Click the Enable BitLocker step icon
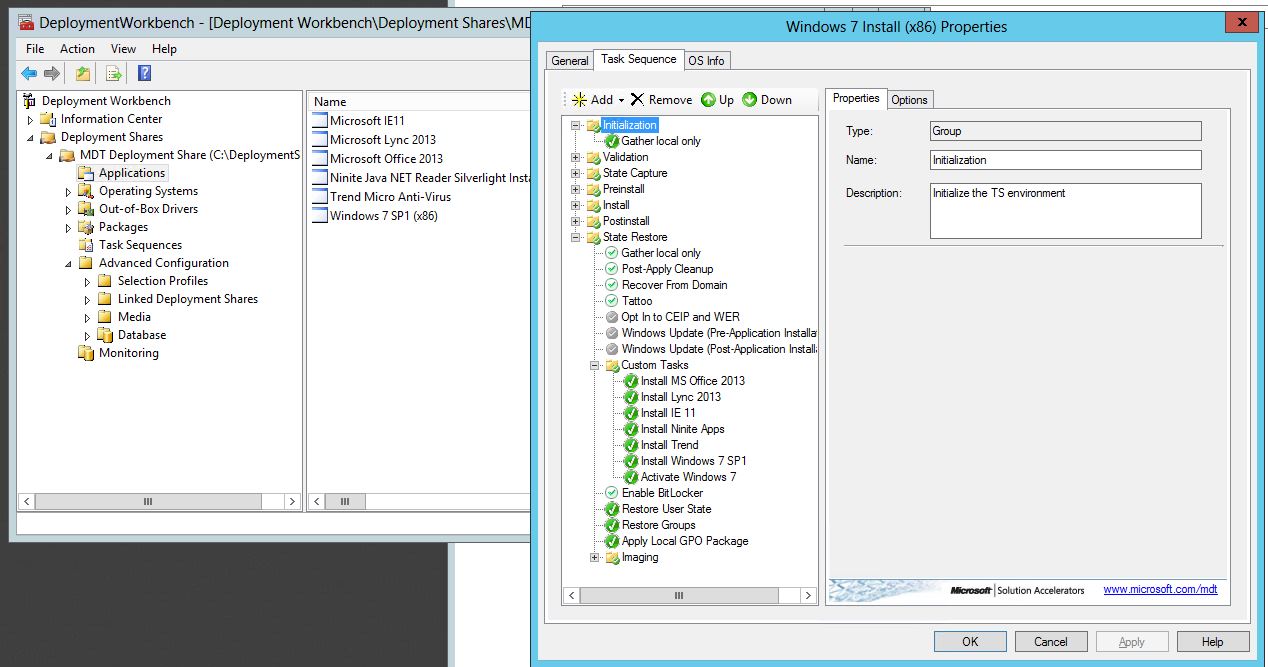The image size is (1268, 667). pos(612,493)
